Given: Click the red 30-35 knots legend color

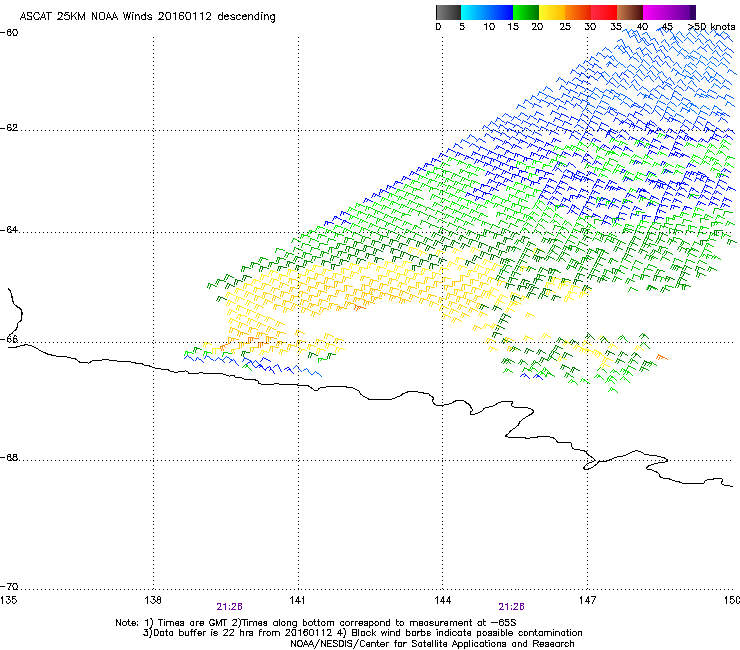Looking at the screenshot, I should coord(604,12).
